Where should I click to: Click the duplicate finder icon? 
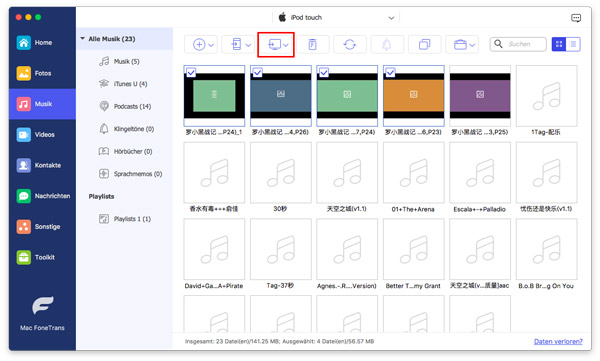tap(424, 44)
